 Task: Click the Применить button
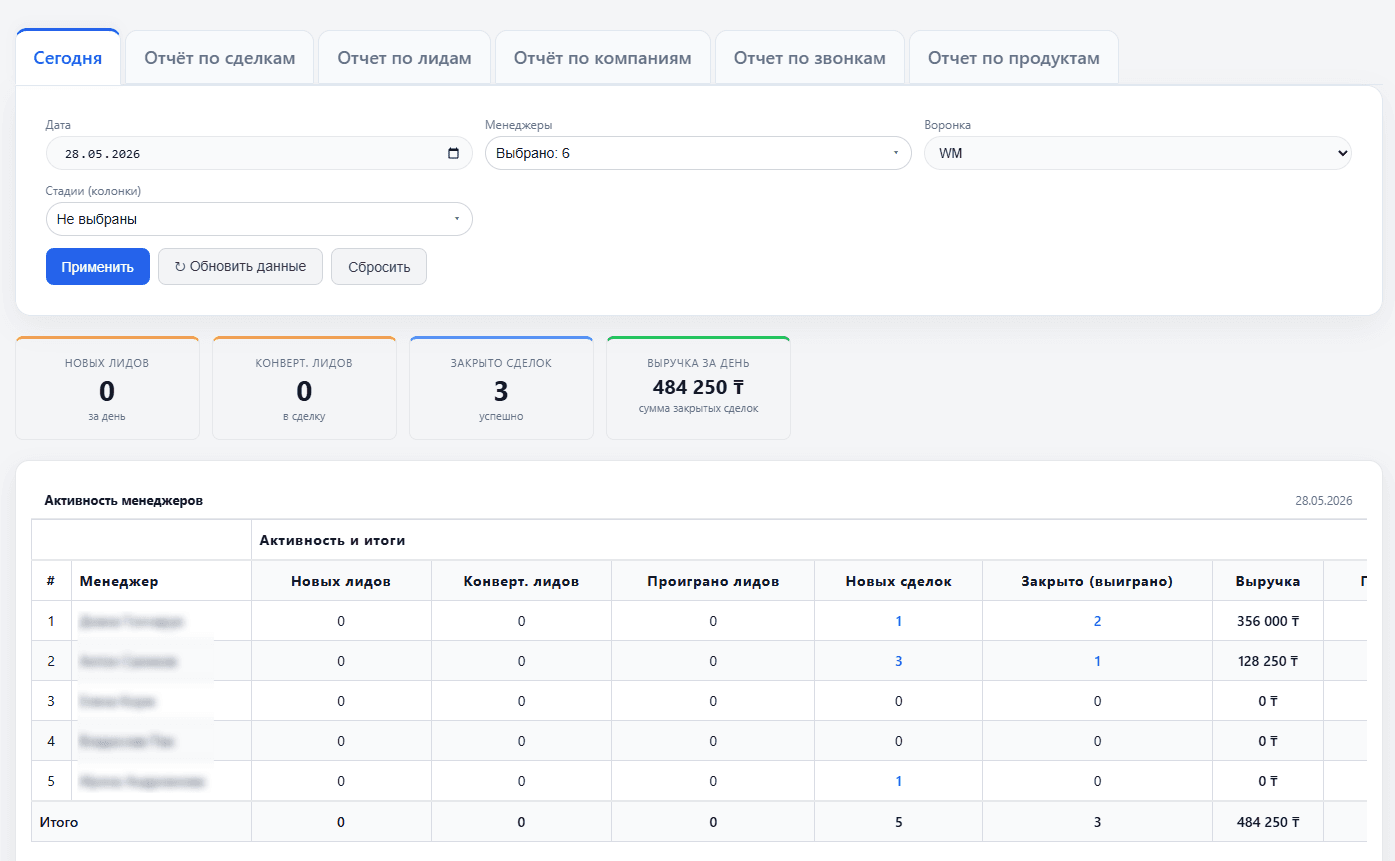click(98, 267)
